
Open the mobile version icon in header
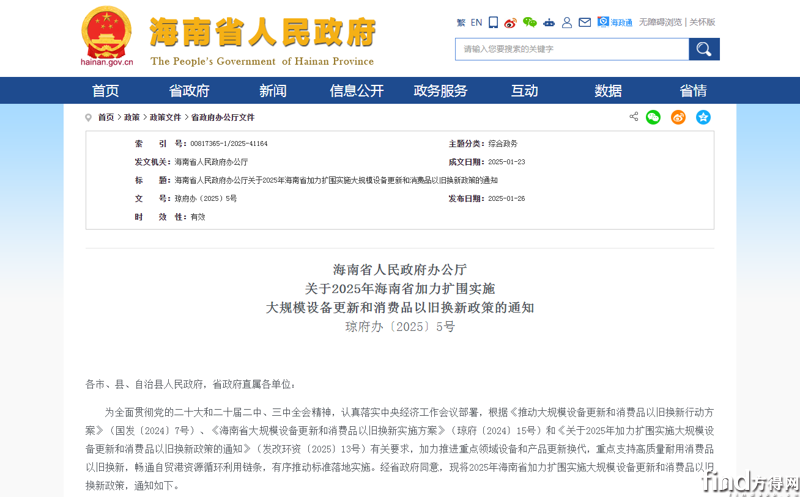pyautogui.click(x=493, y=22)
